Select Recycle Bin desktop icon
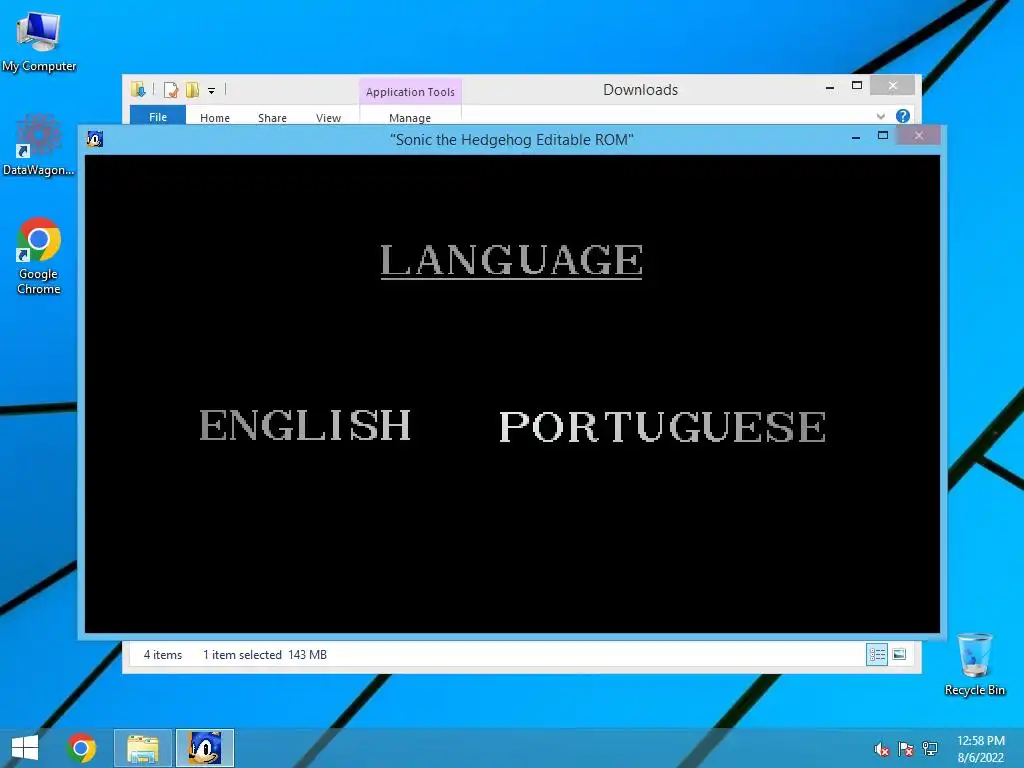Screen dimensions: 1024x768 point(975,664)
